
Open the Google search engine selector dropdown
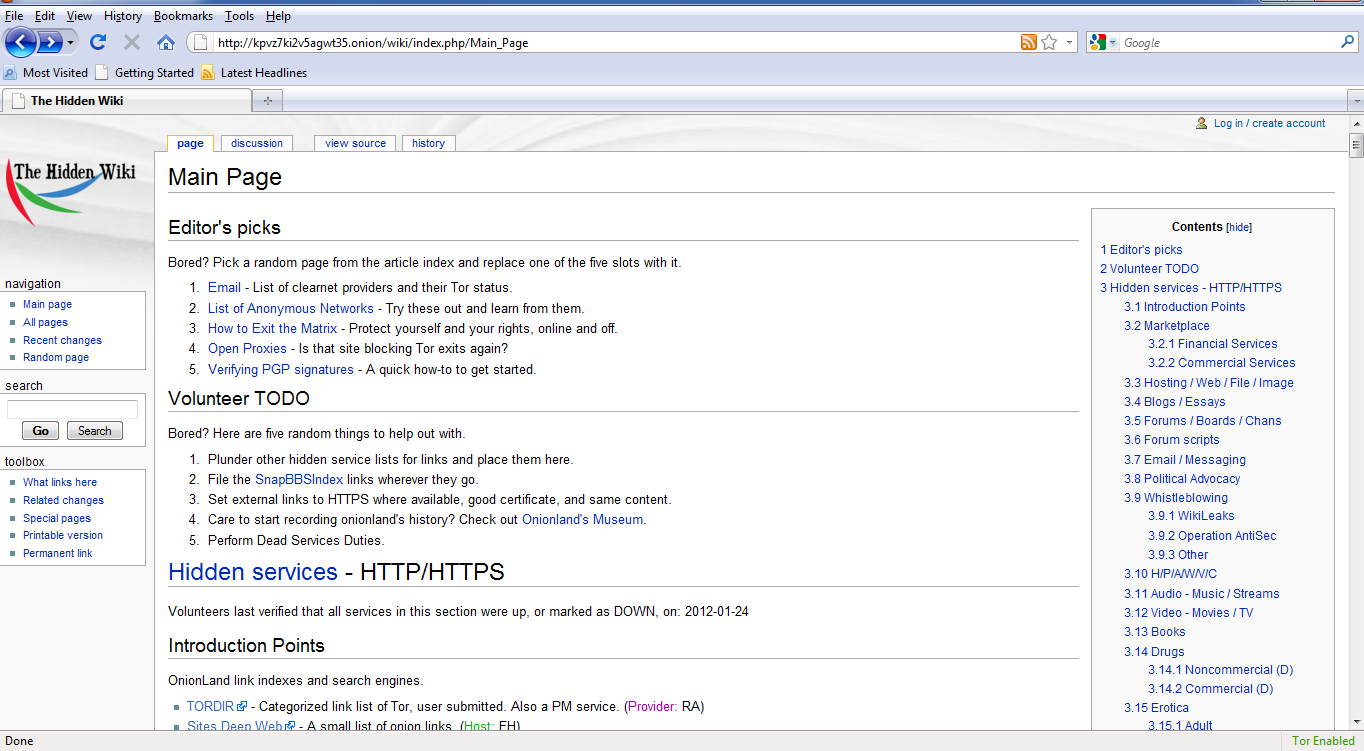pyautogui.click(x=1104, y=42)
